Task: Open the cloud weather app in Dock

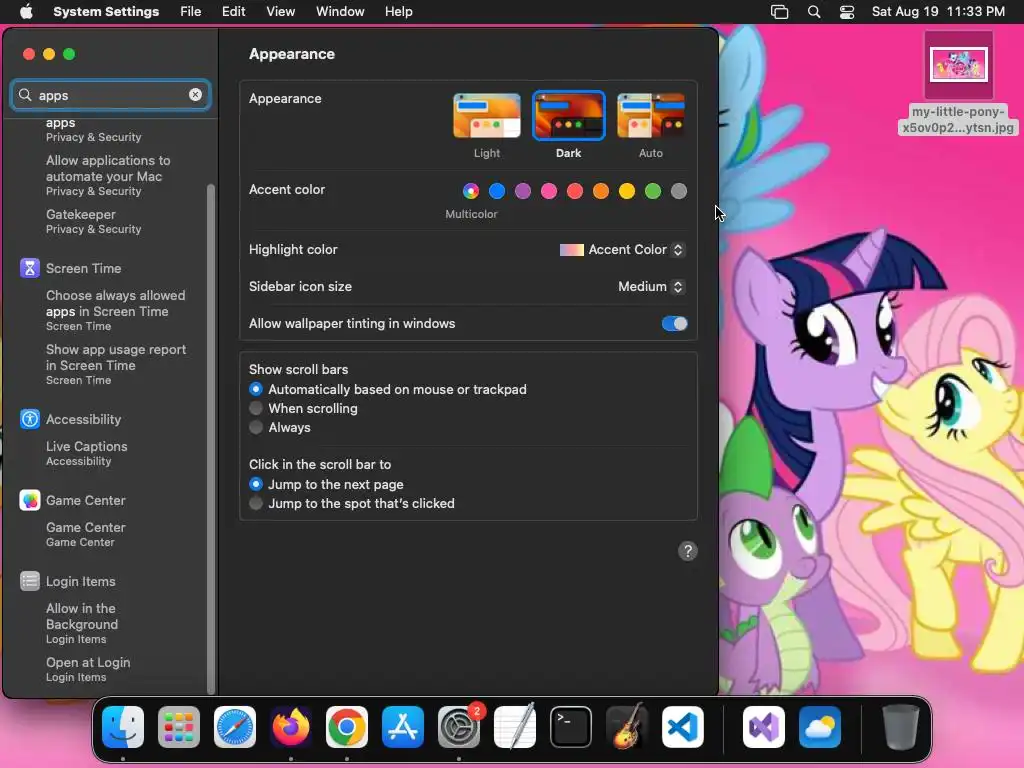Action: [820, 727]
